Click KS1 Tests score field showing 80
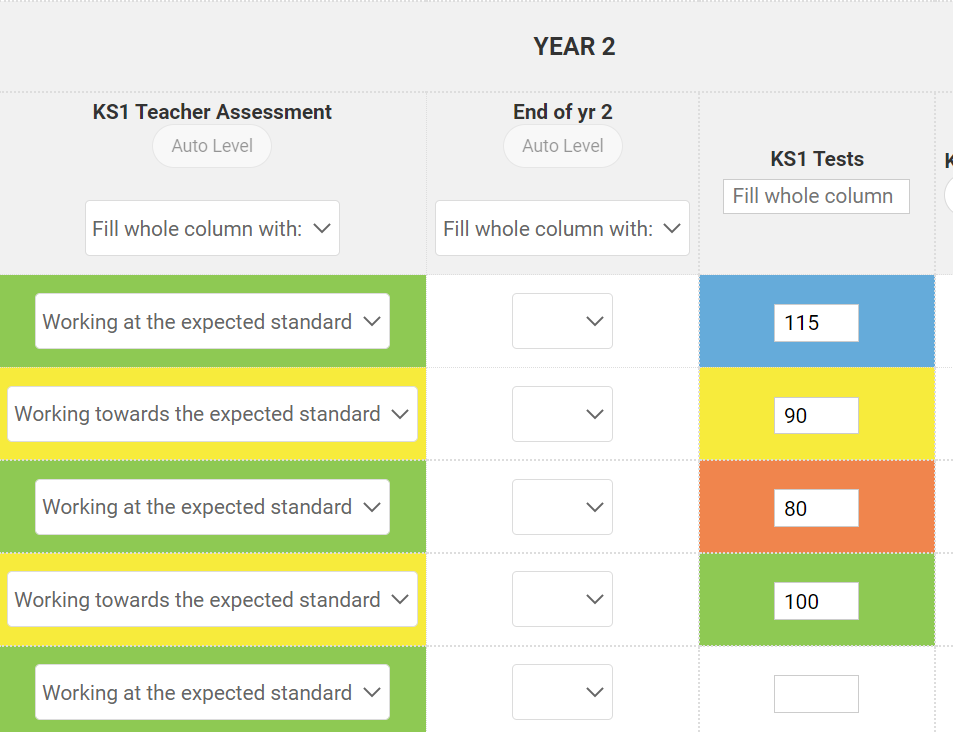The height and width of the screenshot is (732, 953). 816,508
